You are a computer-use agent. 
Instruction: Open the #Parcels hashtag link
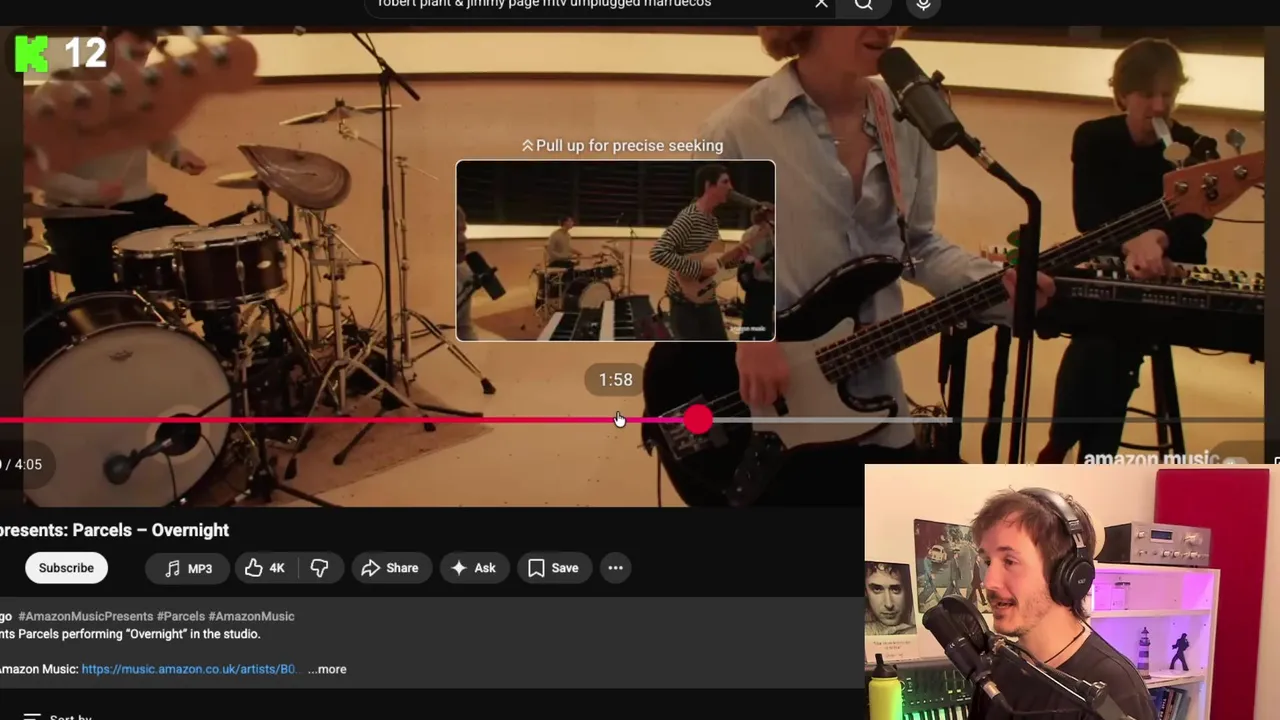pos(180,616)
